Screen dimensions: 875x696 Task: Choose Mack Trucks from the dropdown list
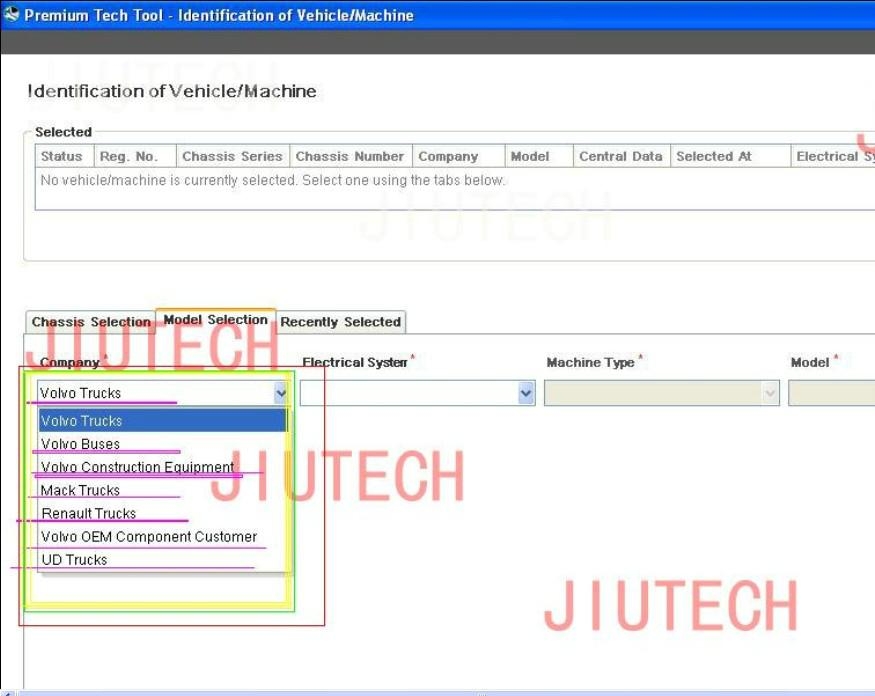pos(80,490)
